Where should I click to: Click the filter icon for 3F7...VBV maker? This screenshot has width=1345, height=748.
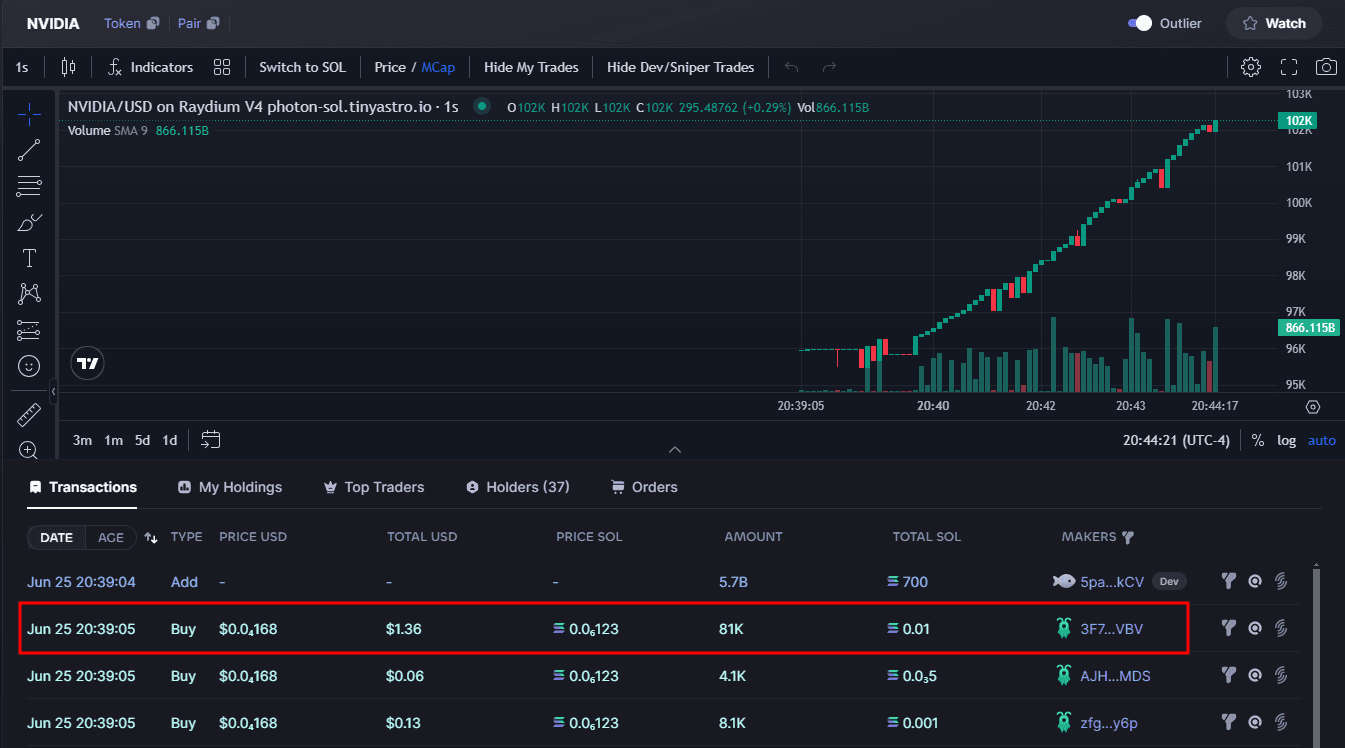1229,628
